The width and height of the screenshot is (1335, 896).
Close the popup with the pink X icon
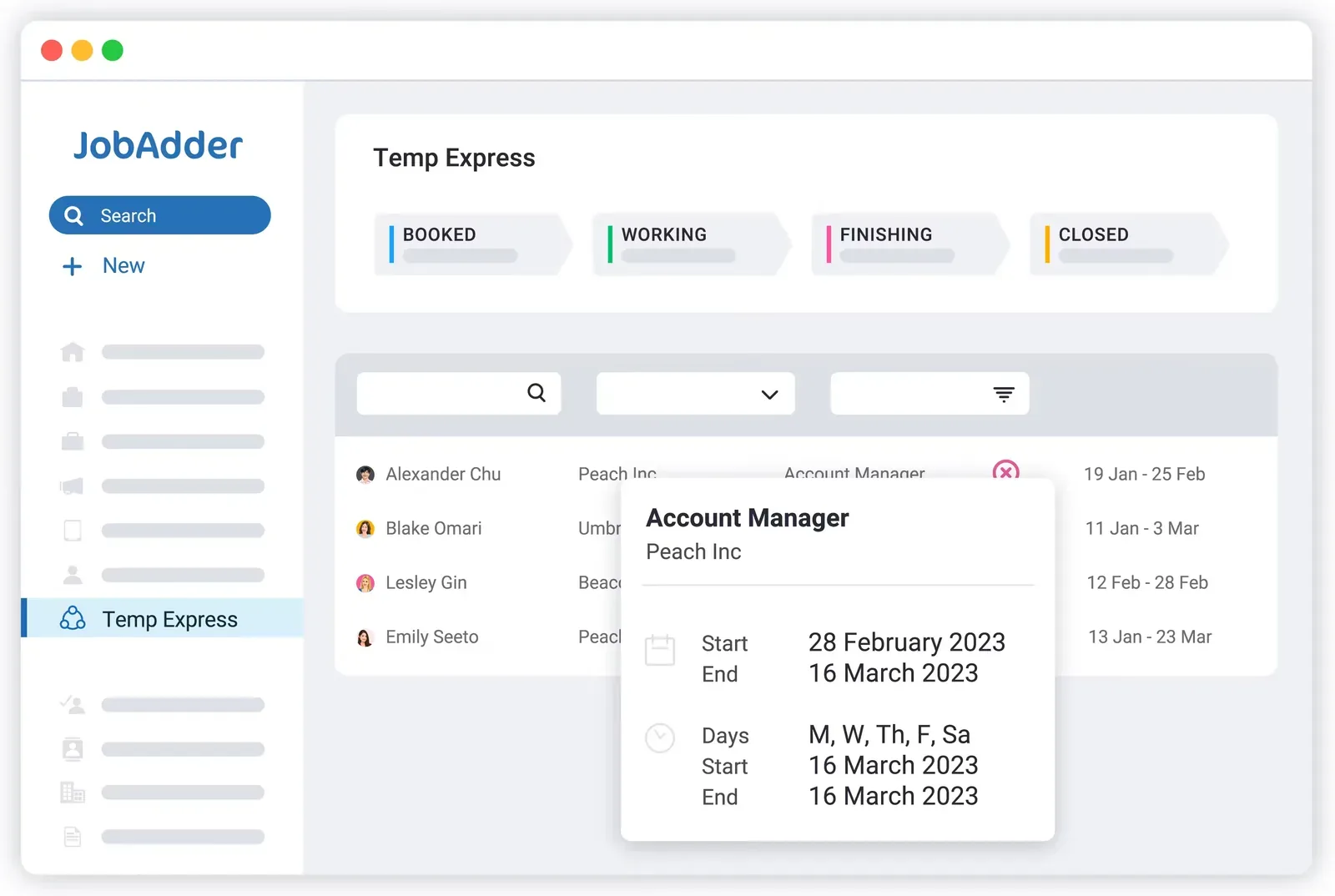click(1005, 470)
